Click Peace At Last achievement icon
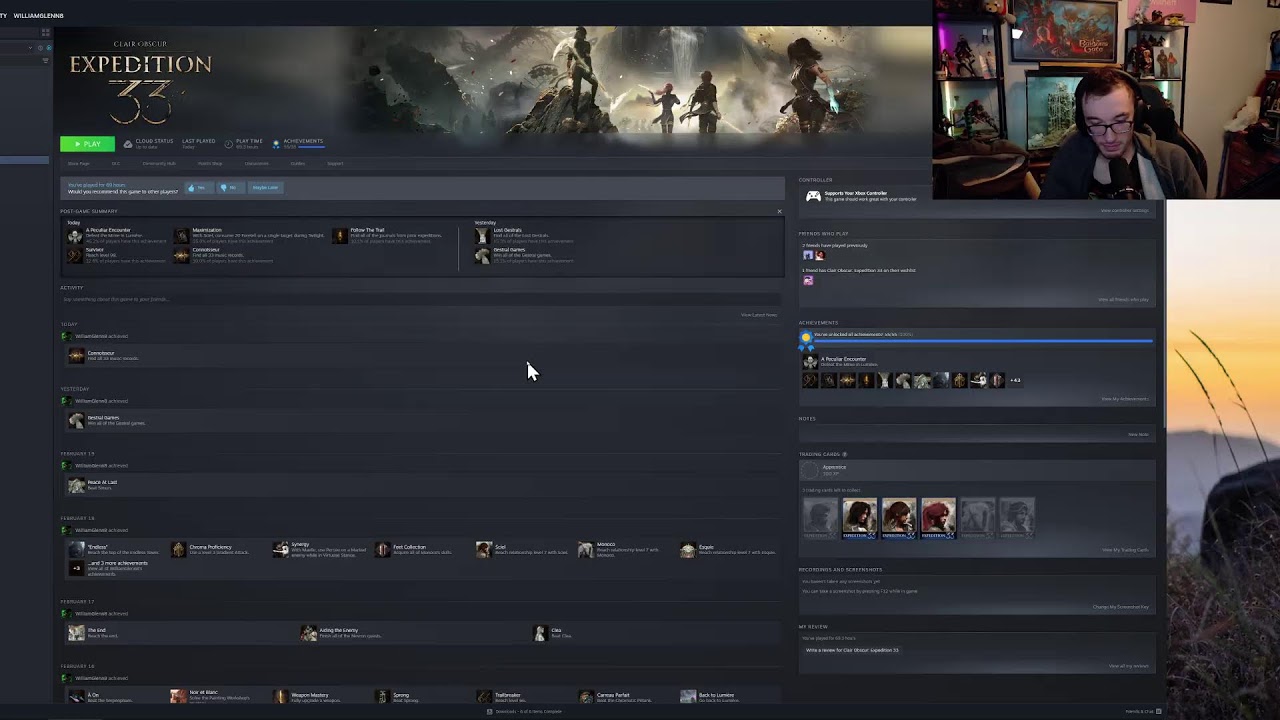Viewport: 1280px width, 720px height. point(76,486)
